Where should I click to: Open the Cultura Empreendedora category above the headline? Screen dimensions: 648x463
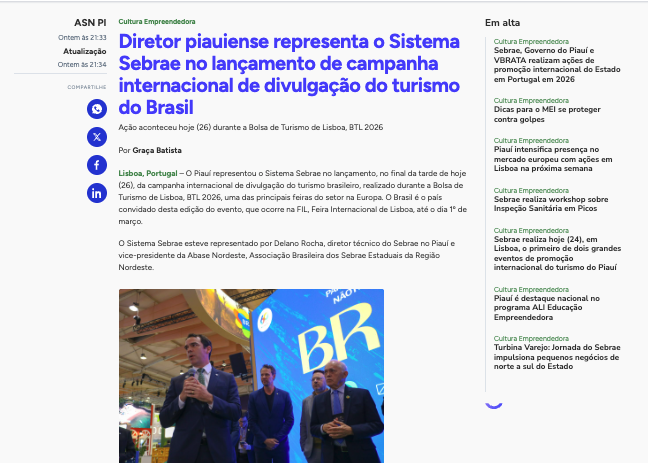click(157, 21)
